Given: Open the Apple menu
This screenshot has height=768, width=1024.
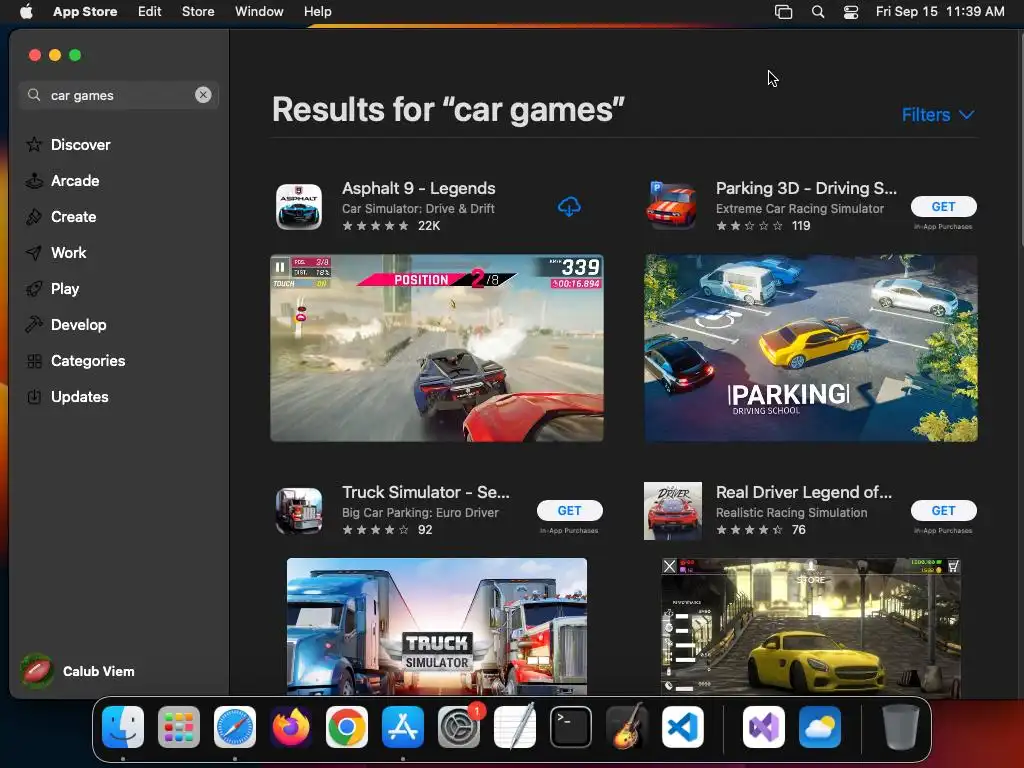Looking at the screenshot, I should 26,11.
